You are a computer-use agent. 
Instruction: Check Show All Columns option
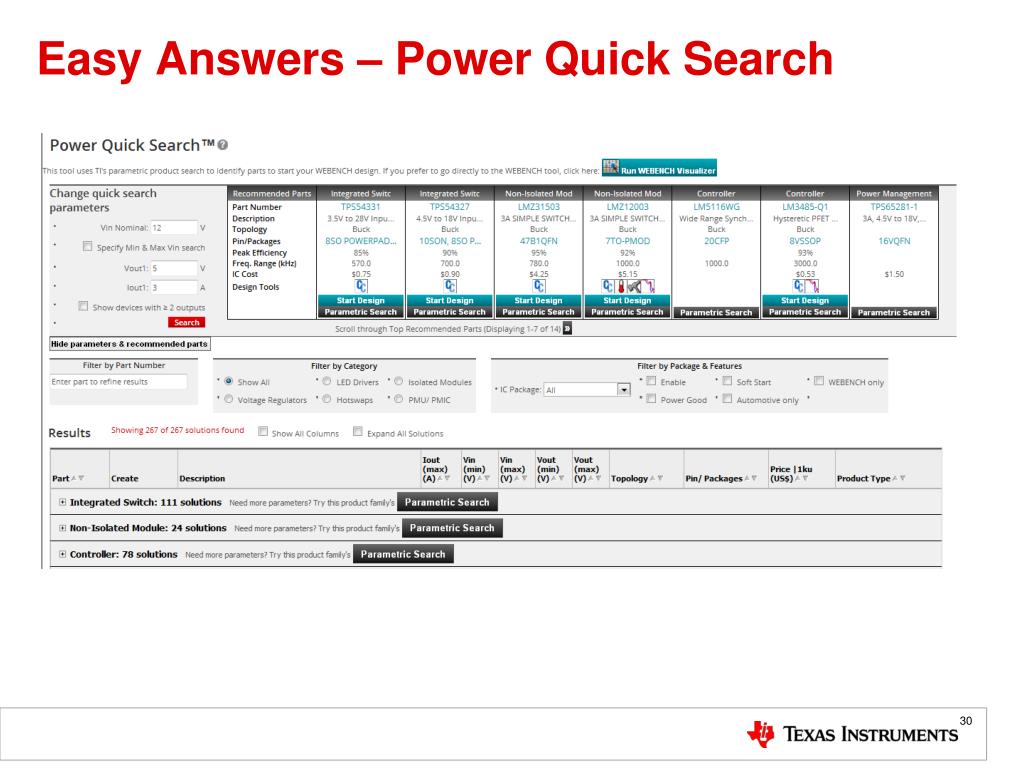click(263, 432)
